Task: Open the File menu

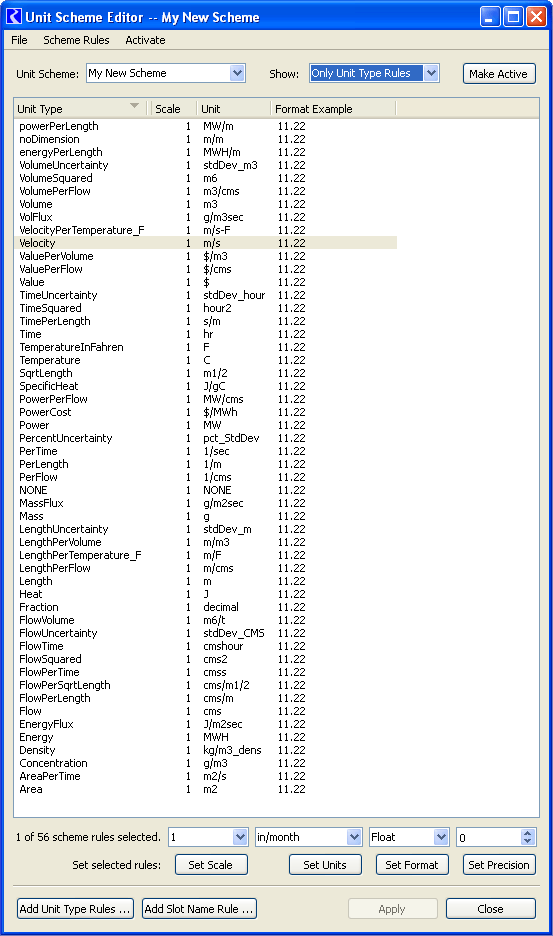Action: [x=19, y=40]
